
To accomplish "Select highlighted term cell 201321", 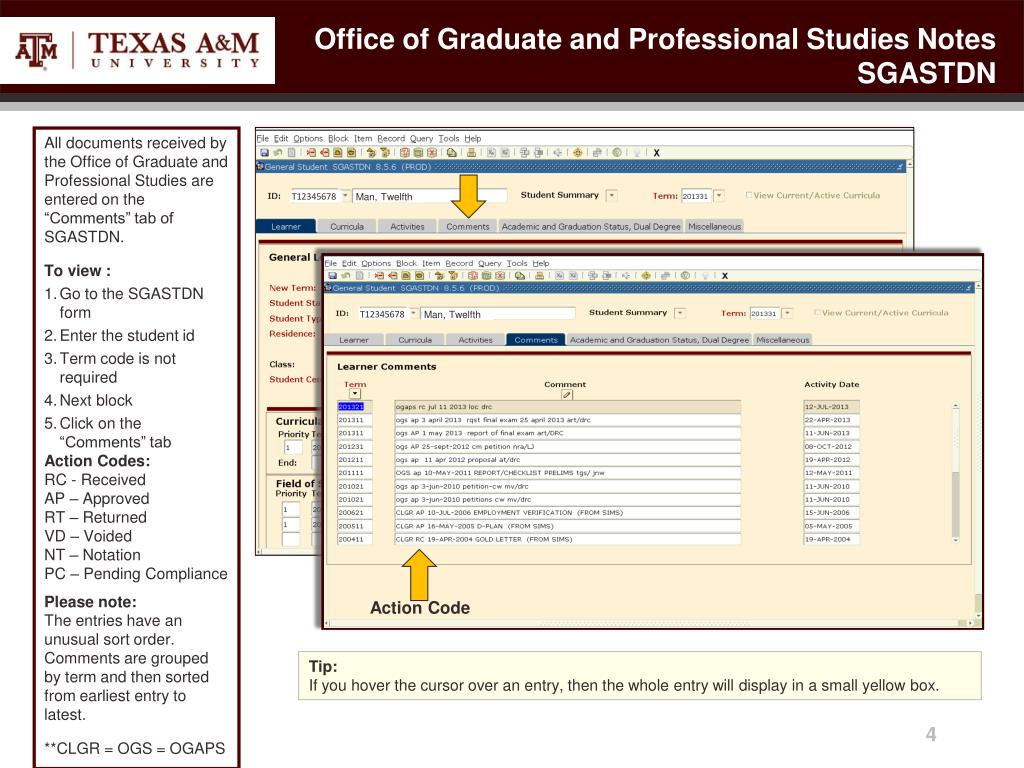I will tap(355, 407).
